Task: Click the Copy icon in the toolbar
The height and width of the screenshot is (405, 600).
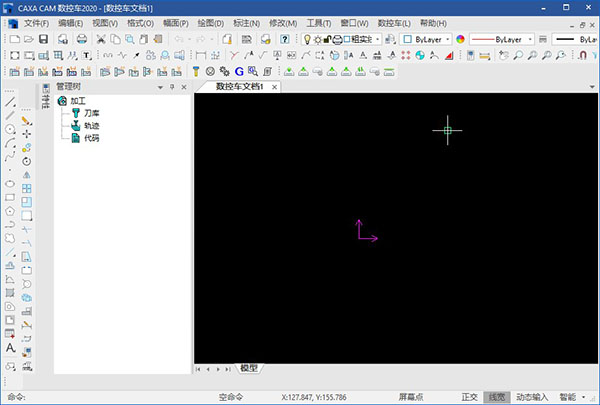Action: 115,39
